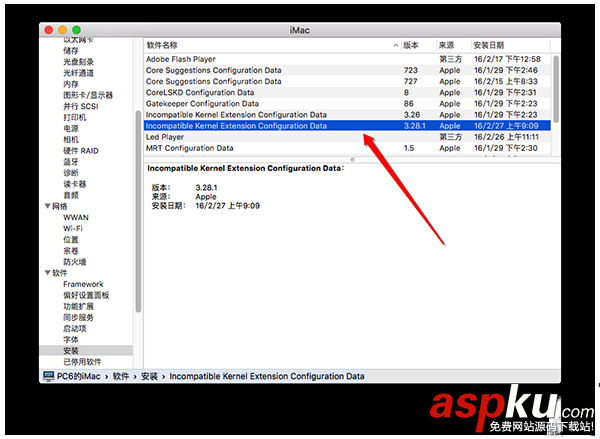Viewport: 600px width, 439px height.
Task: Sort list by 安装日期 column header
Action: click(511, 45)
